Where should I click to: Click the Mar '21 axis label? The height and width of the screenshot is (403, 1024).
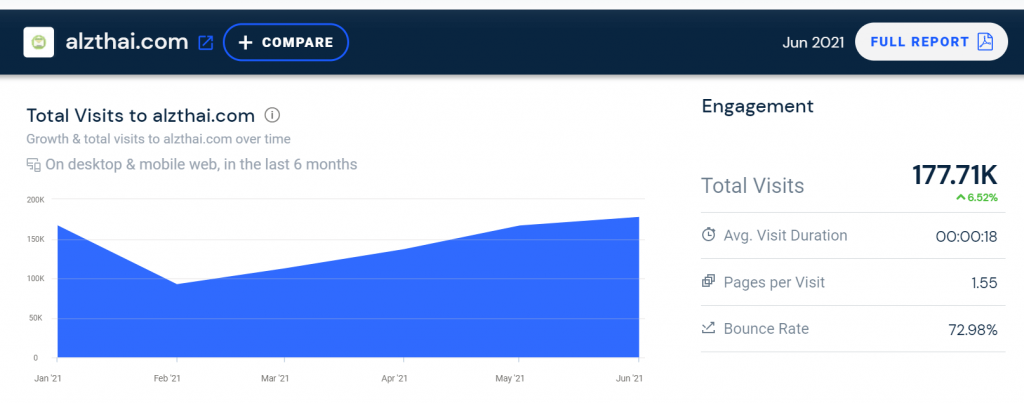pyautogui.click(x=274, y=379)
